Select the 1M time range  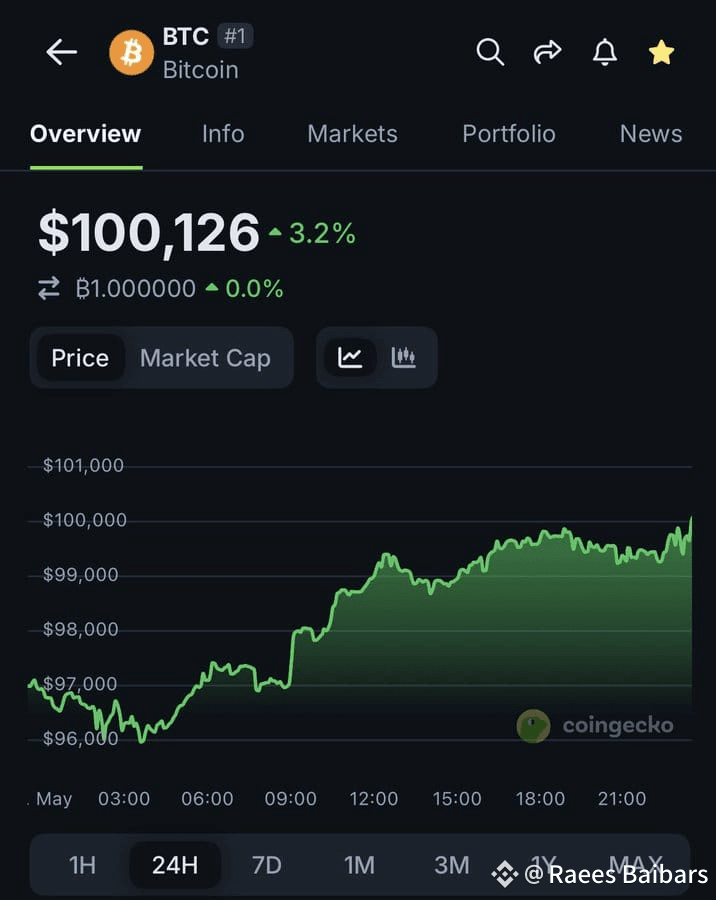point(359,865)
